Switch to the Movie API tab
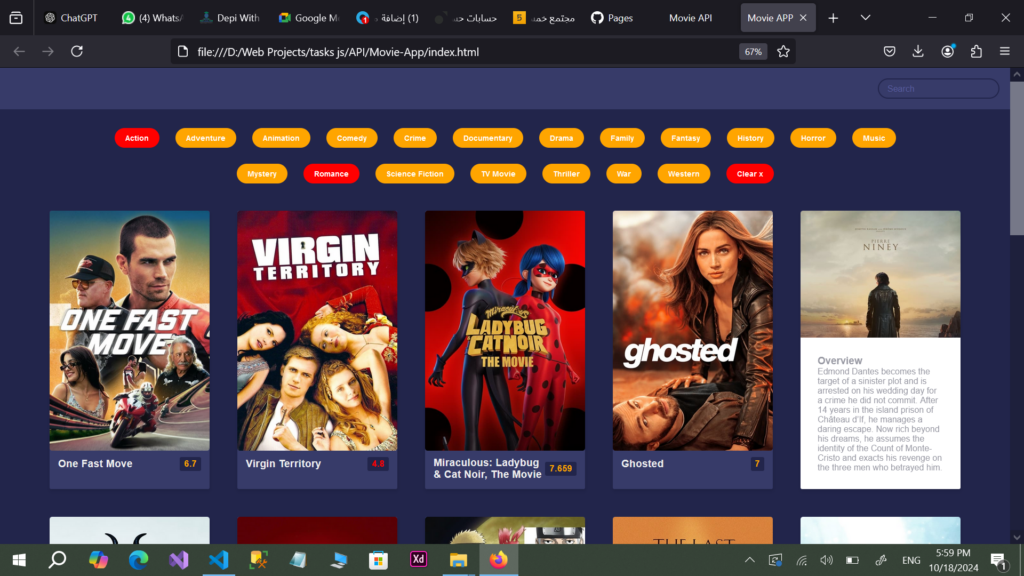The image size is (1024, 576). pyautogui.click(x=690, y=18)
